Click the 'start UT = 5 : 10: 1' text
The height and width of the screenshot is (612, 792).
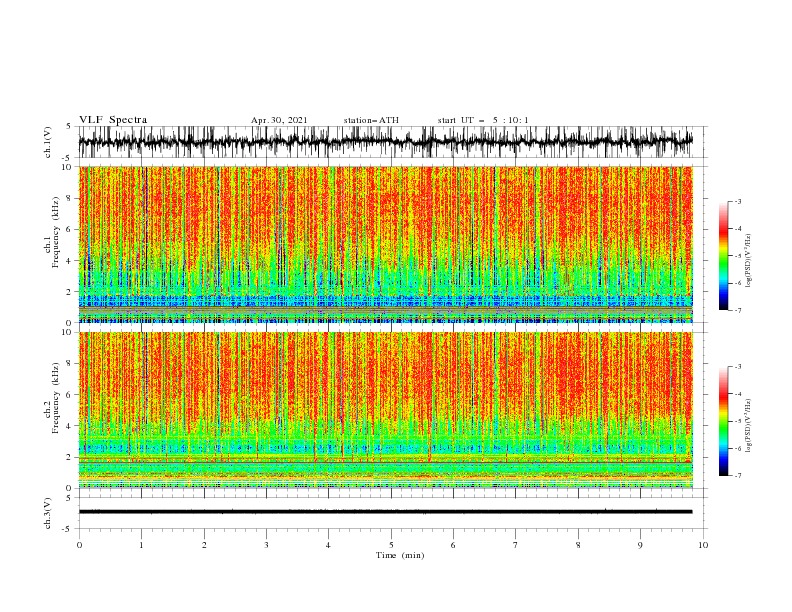pos(483,120)
